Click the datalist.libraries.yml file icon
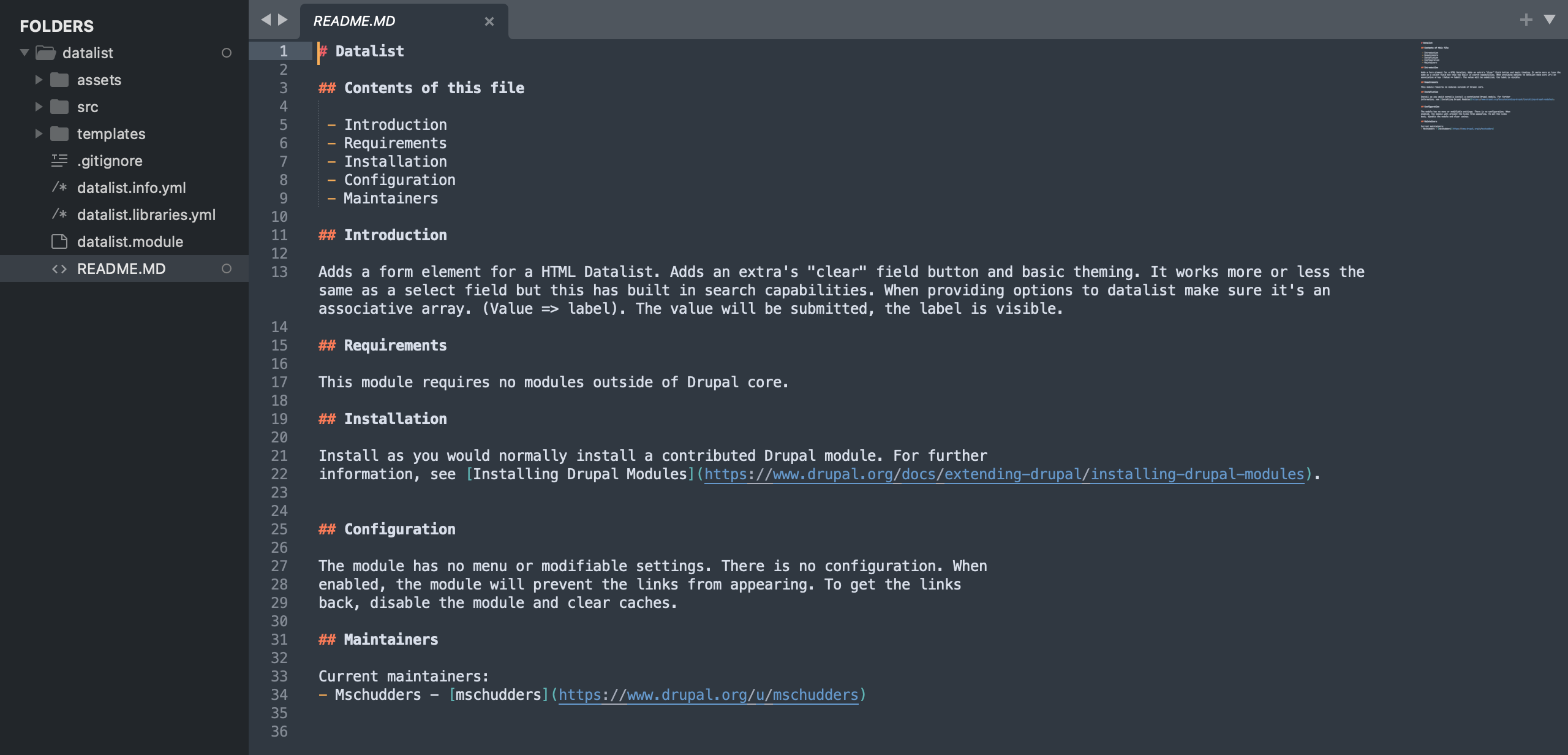 59,214
